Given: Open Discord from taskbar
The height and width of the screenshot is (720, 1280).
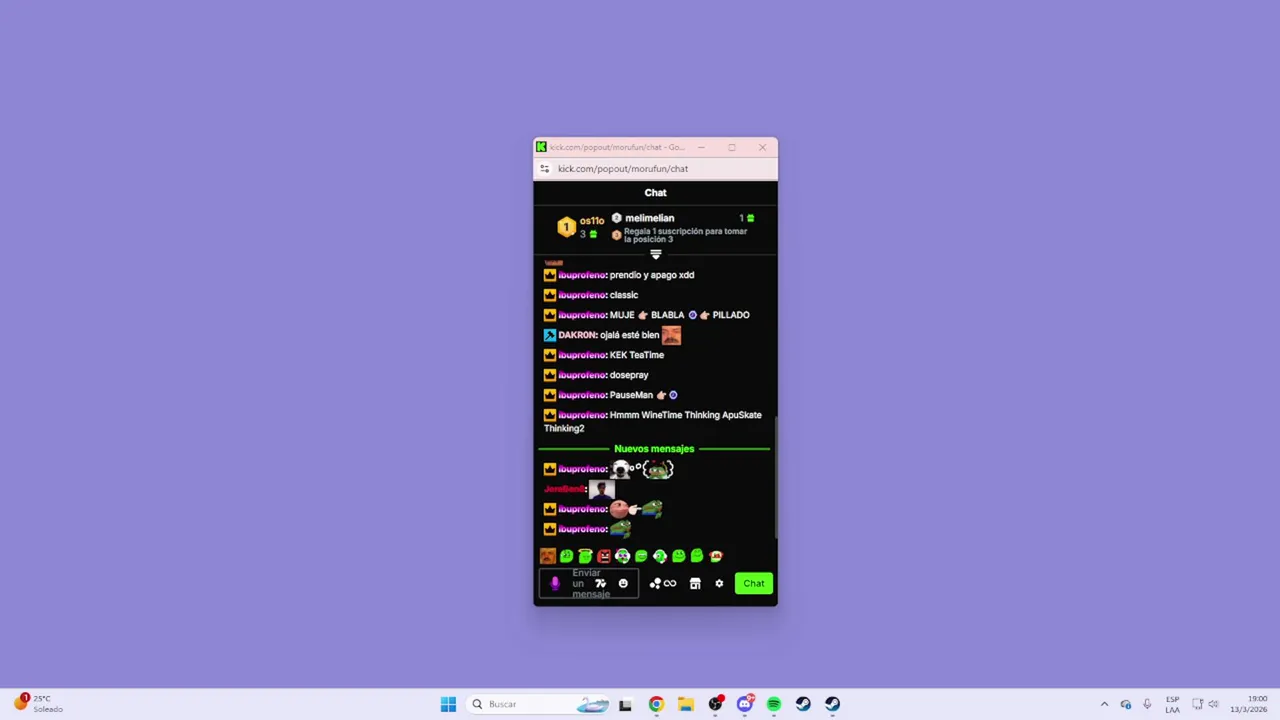Looking at the screenshot, I should [x=744, y=704].
